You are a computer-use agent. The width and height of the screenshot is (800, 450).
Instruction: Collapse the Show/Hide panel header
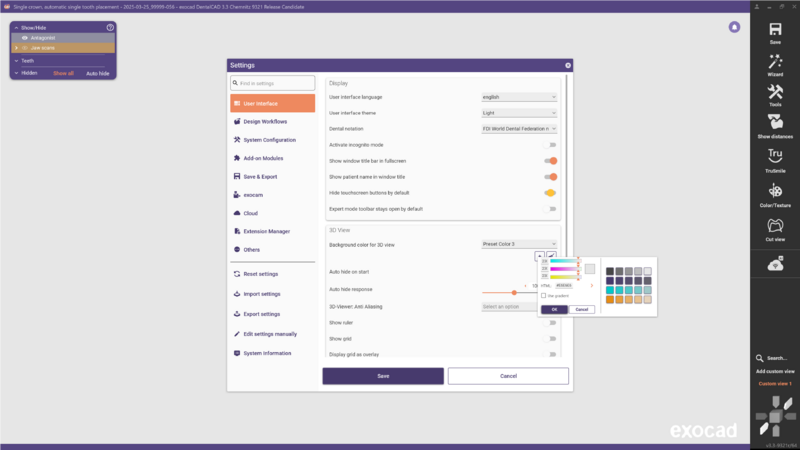click(16, 28)
